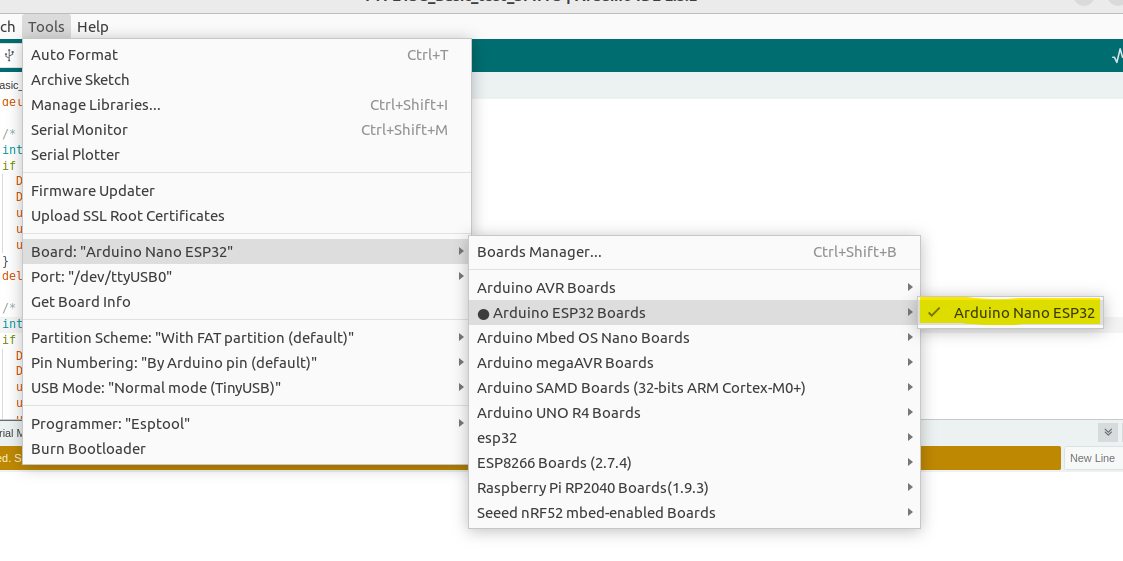This screenshot has width=1123, height=561.
Task: Click the USB board selector icon
Action: 9,55
